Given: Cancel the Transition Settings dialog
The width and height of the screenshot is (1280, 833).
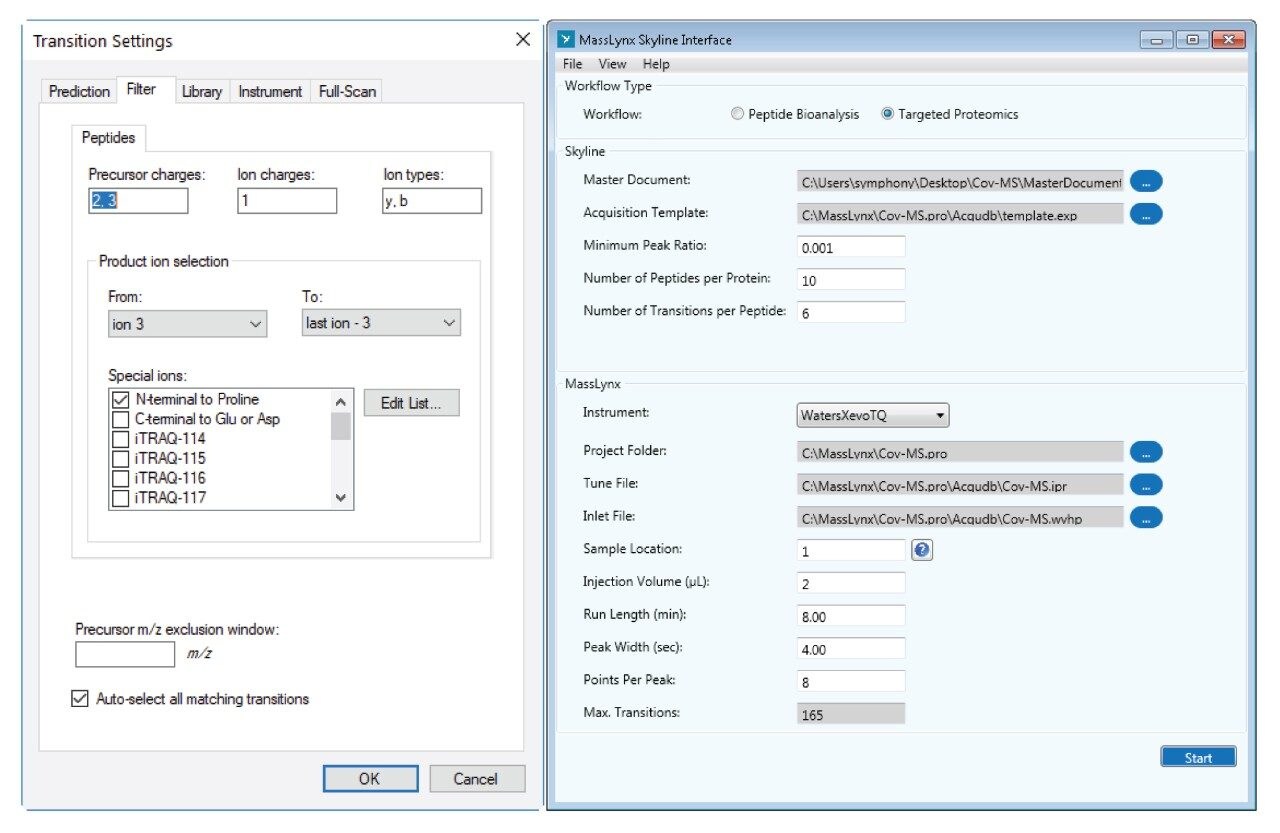Looking at the screenshot, I should 476,779.
